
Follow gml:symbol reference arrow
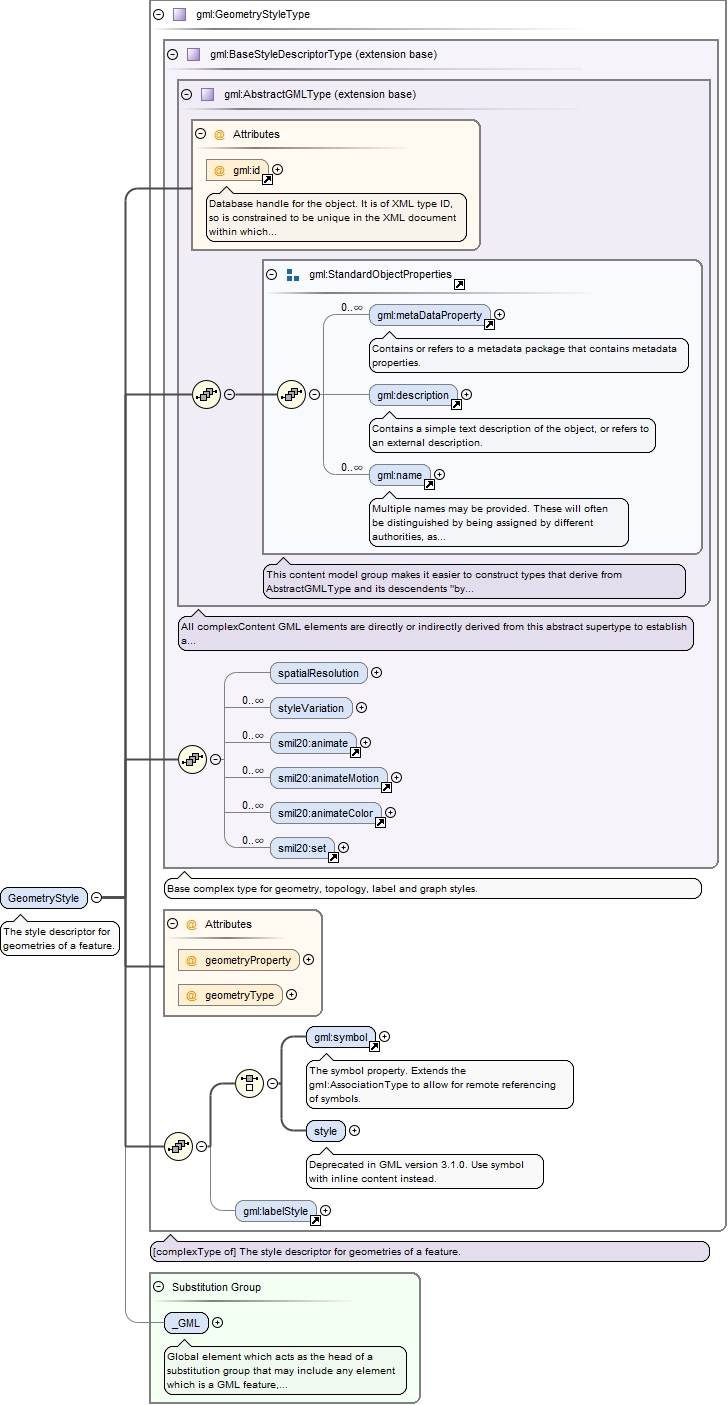(x=374, y=1047)
